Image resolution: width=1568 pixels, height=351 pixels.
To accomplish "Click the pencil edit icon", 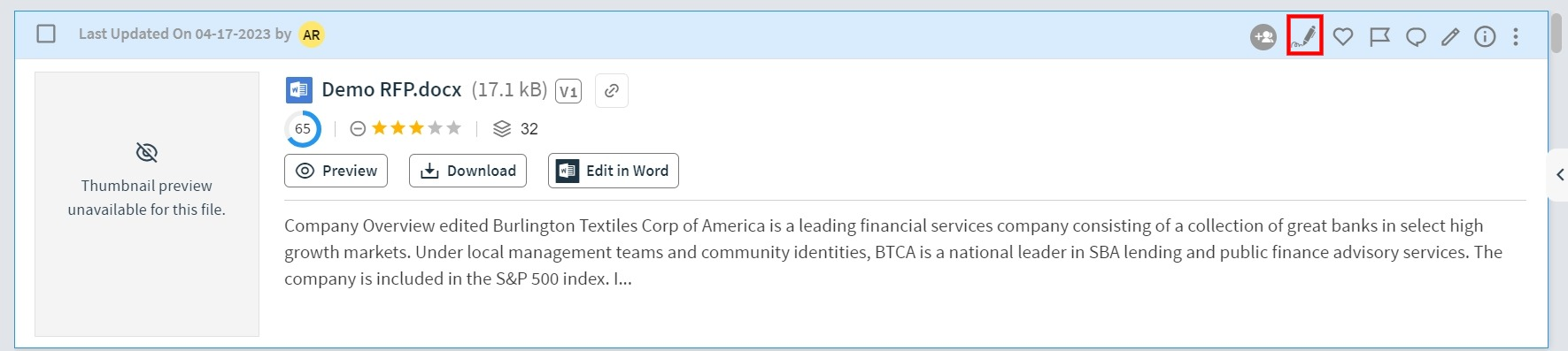I will pos(1450,36).
